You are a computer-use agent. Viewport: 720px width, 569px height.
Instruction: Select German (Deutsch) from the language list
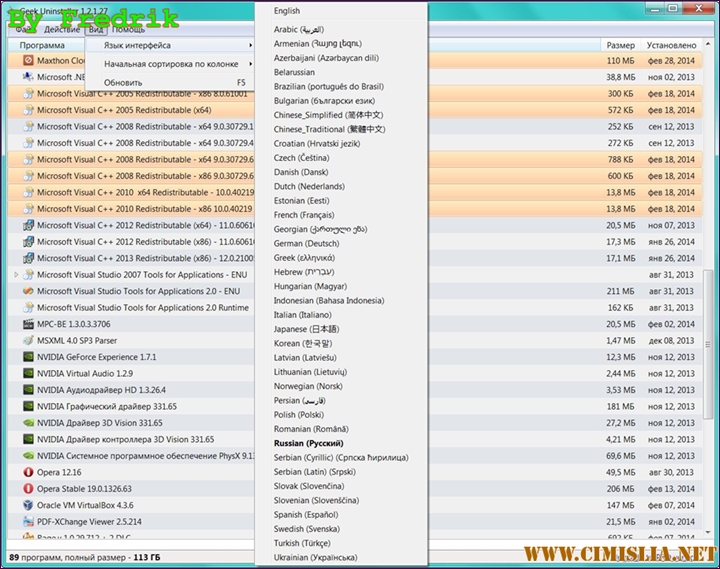[x=306, y=243]
